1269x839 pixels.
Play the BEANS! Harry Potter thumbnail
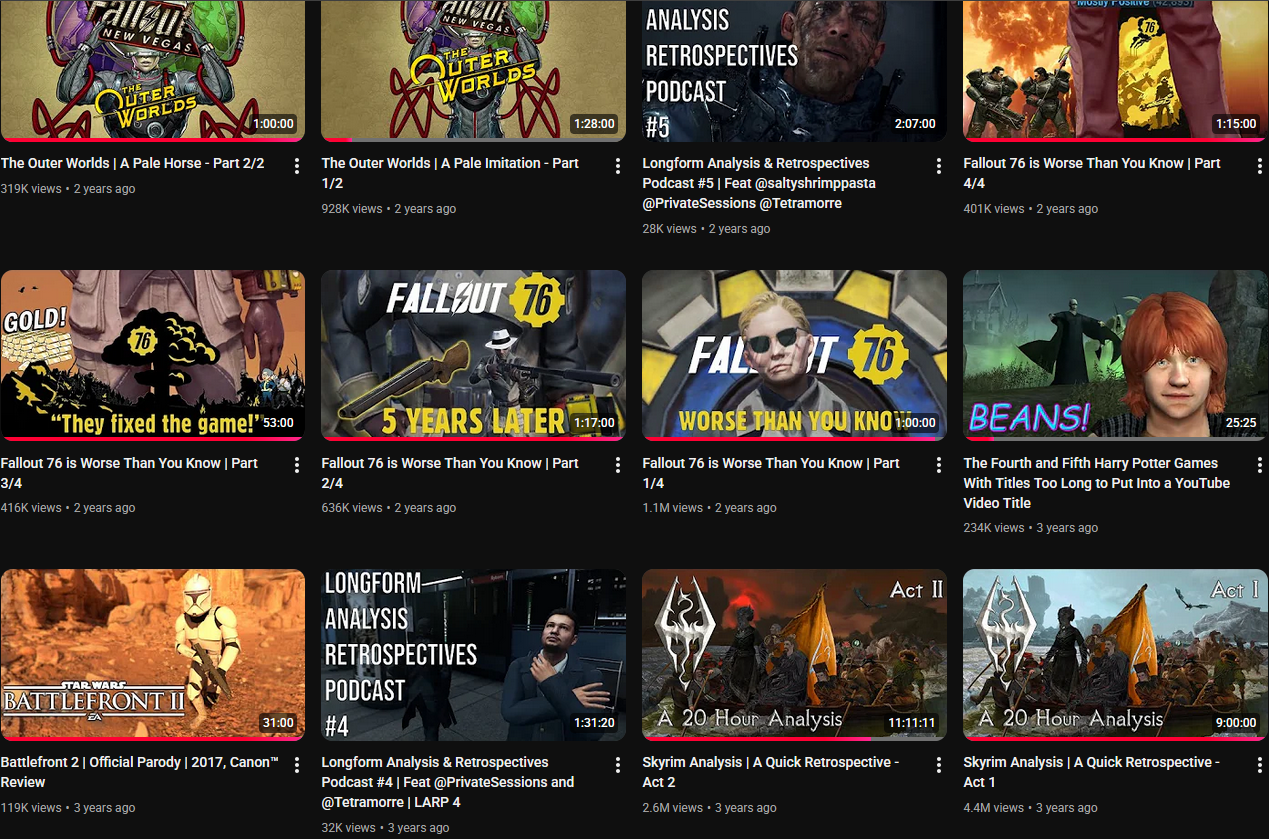pyautogui.click(x=1115, y=355)
